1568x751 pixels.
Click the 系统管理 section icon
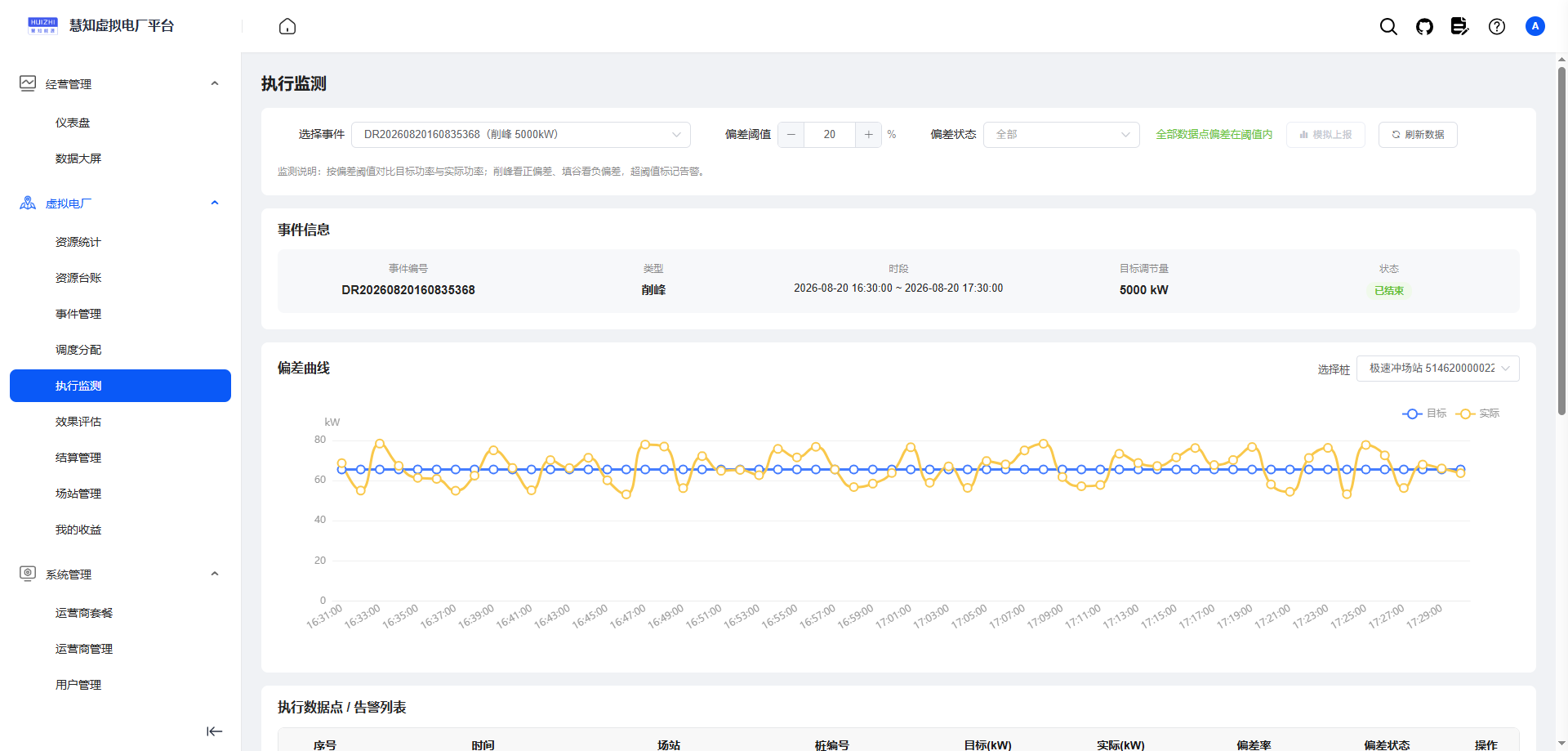coord(28,574)
